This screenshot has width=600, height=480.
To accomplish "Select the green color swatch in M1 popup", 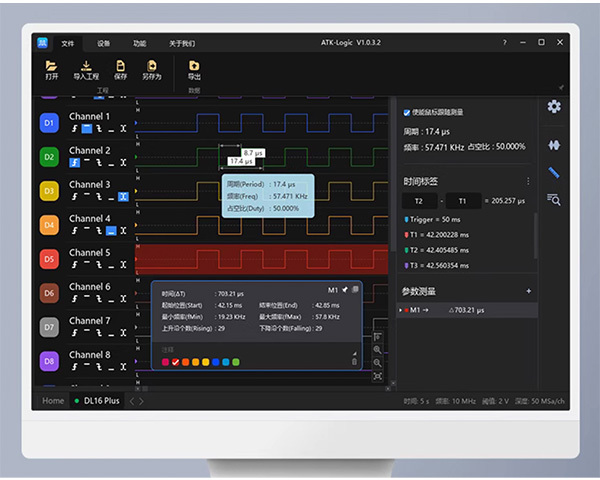I will pos(236,362).
